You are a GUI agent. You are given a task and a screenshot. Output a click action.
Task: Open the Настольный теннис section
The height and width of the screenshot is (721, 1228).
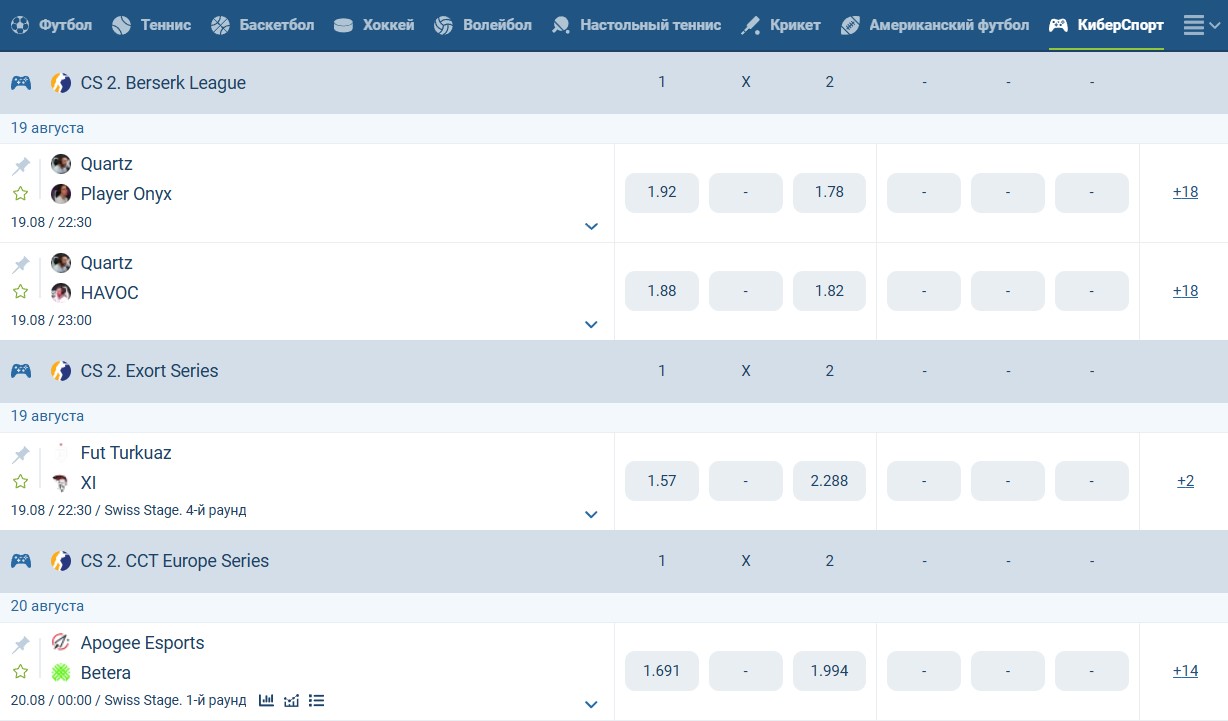click(x=636, y=25)
